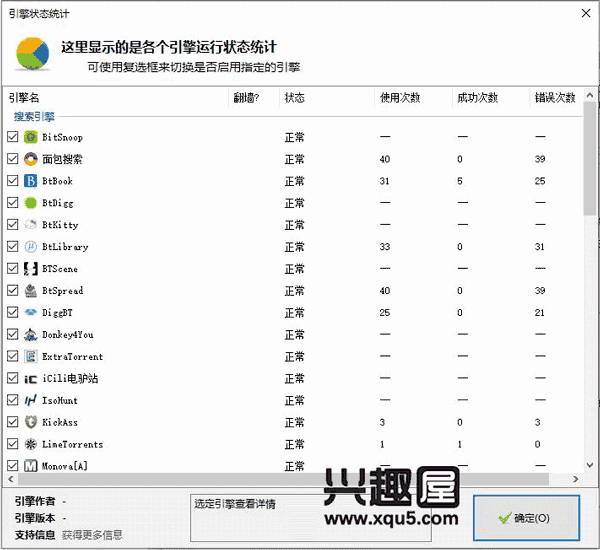
Task: Toggle the BtBook engine checkbox
Action: tap(13, 181)
